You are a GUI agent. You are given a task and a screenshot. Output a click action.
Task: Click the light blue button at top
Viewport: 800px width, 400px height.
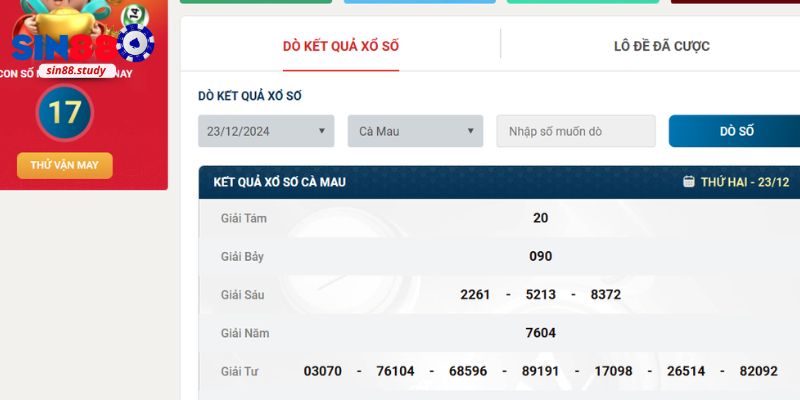pyautogui.click(x=419, y=2)
